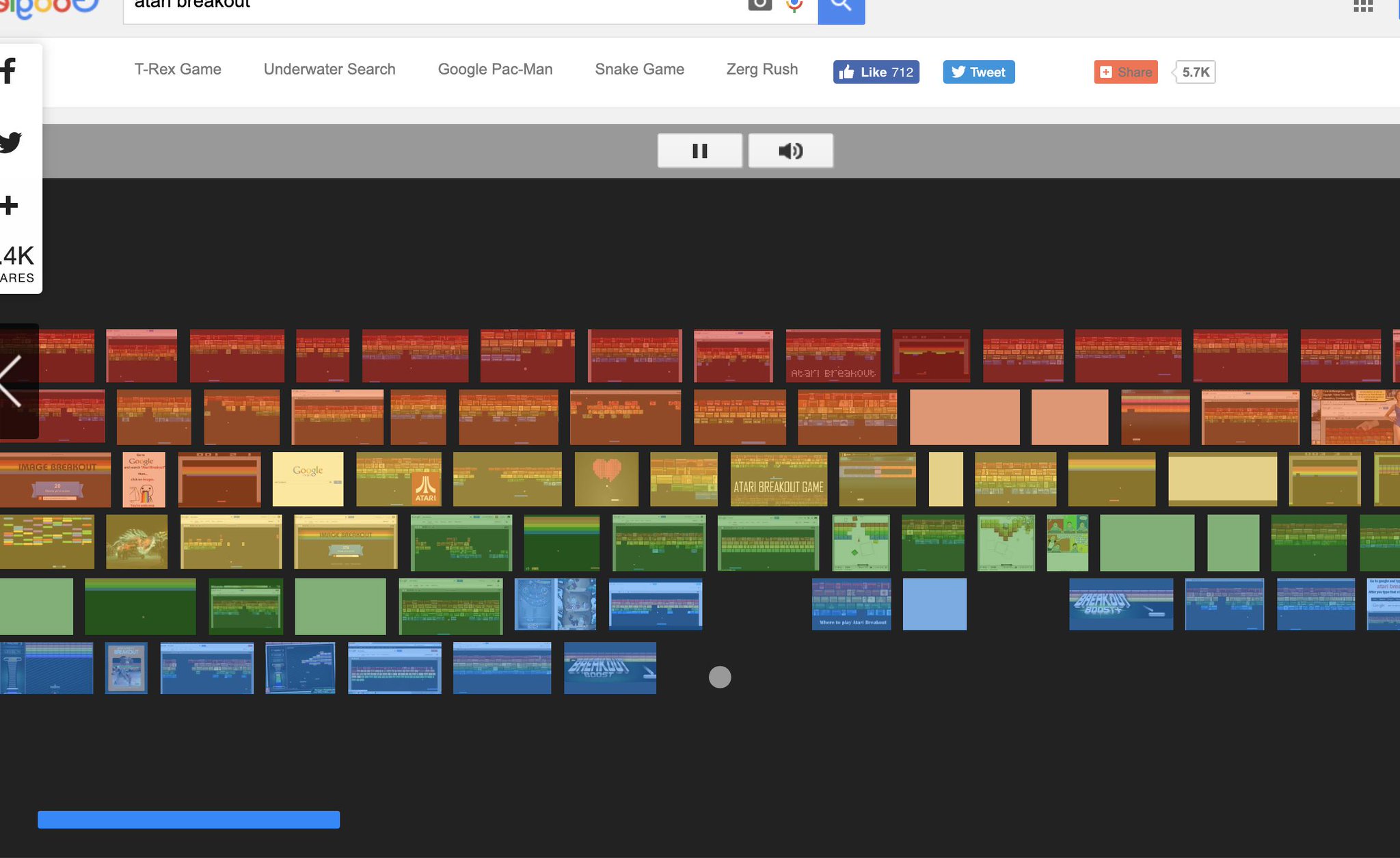Image resolution: width=1400 pixels, height=858 pixels.
Task: Click the Atari logo brick
Action: (399, 479)
